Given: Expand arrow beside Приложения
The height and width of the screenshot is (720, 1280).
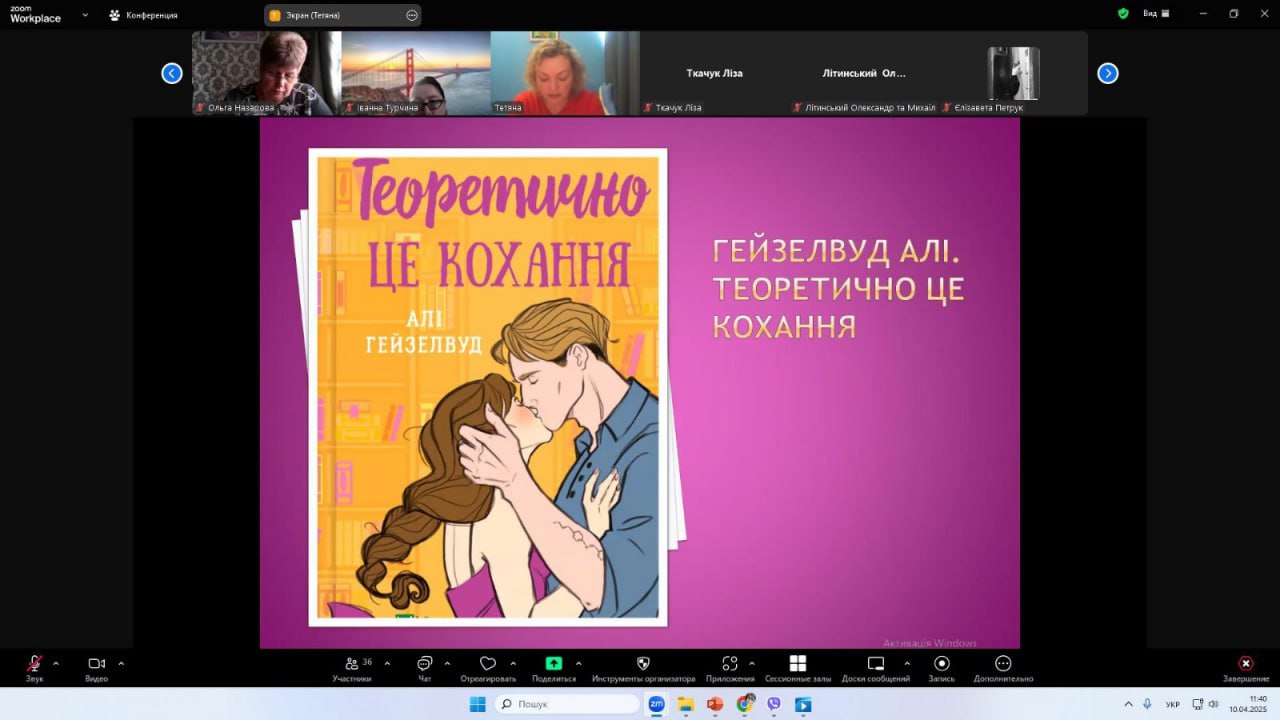Looking at the screenshot, I should [x=752, y=663].
